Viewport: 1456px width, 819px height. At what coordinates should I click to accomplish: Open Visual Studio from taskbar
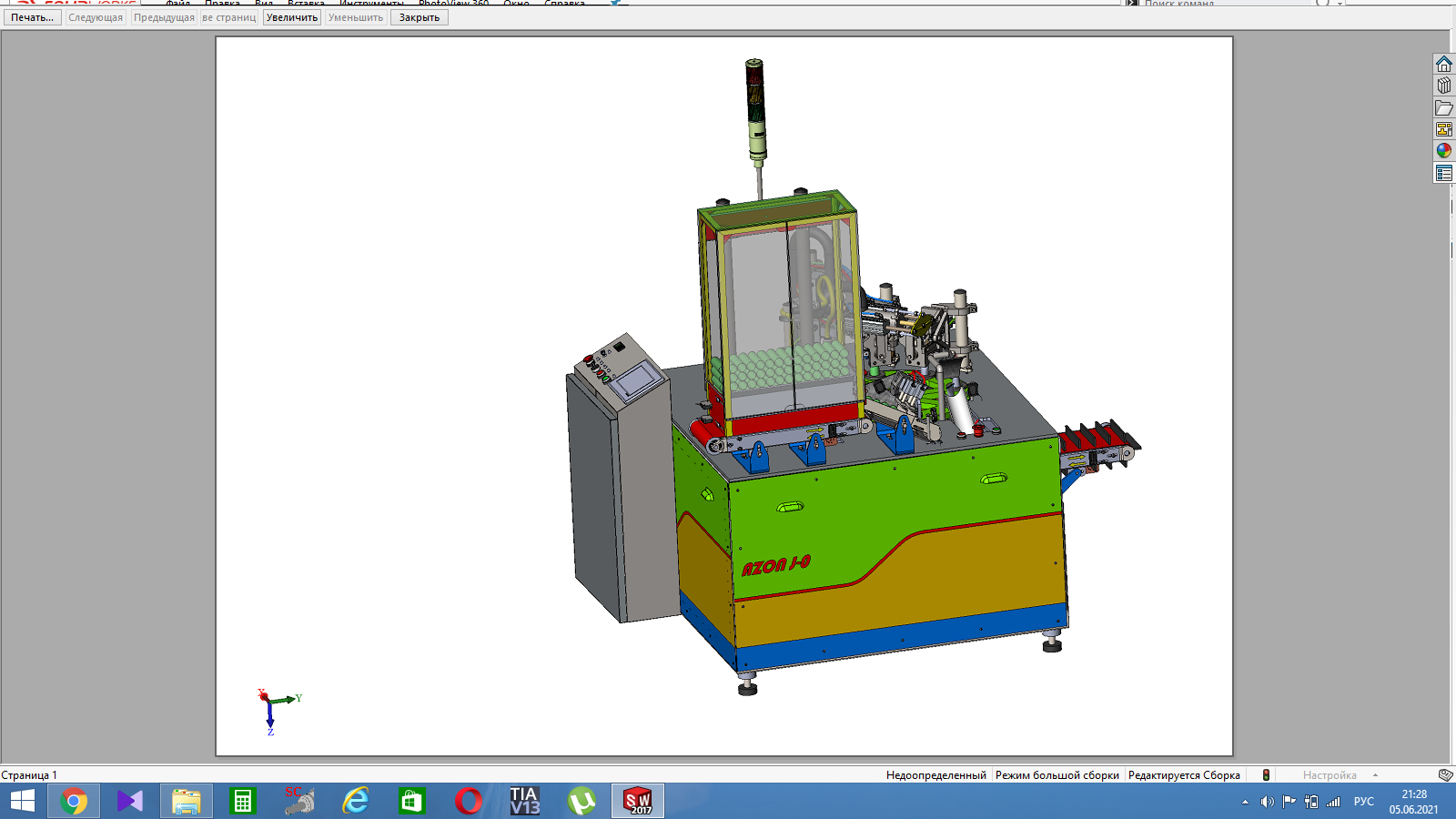(x=130, y=801)
